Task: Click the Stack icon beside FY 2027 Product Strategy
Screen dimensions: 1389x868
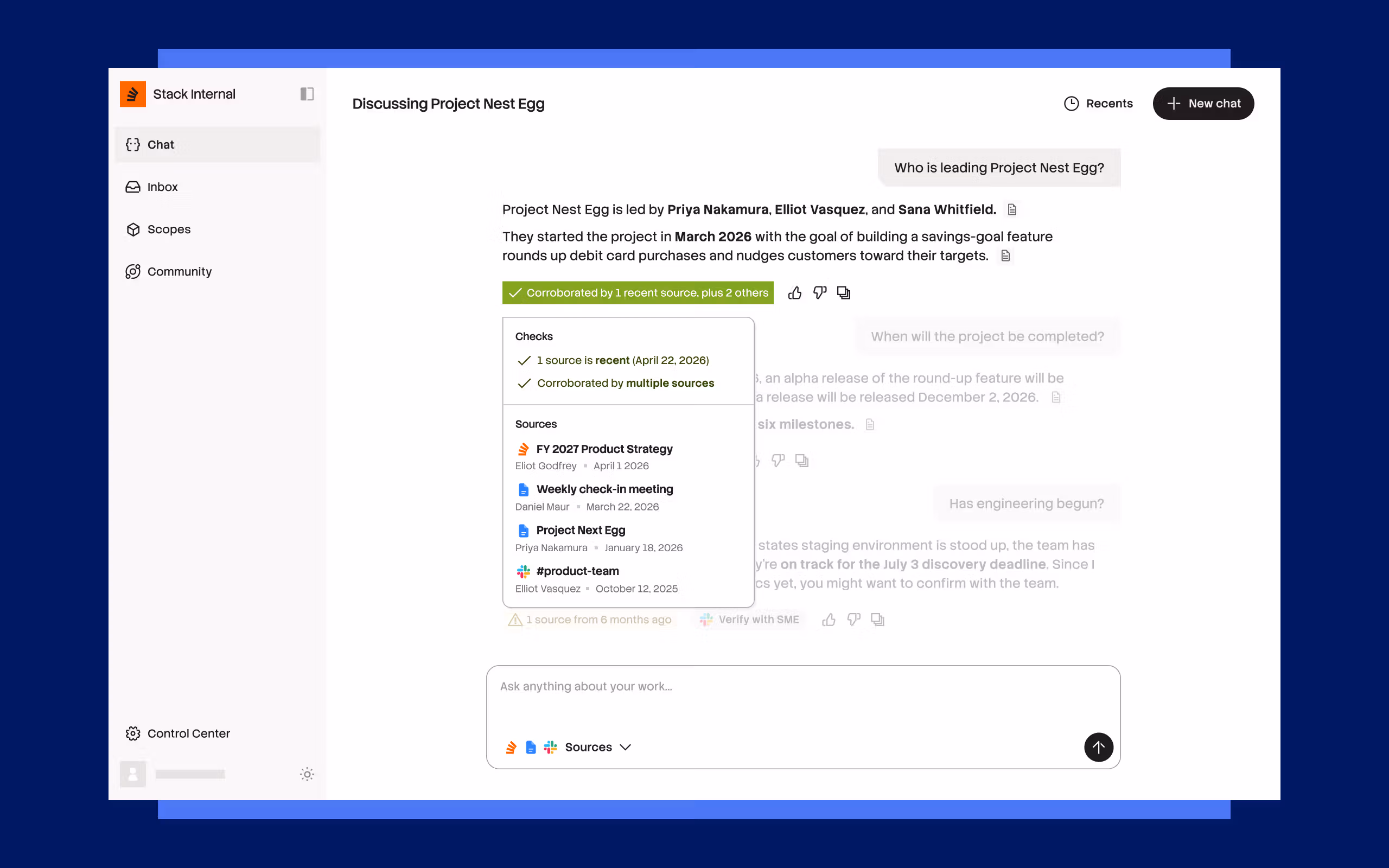Action: tap(524, 449)
